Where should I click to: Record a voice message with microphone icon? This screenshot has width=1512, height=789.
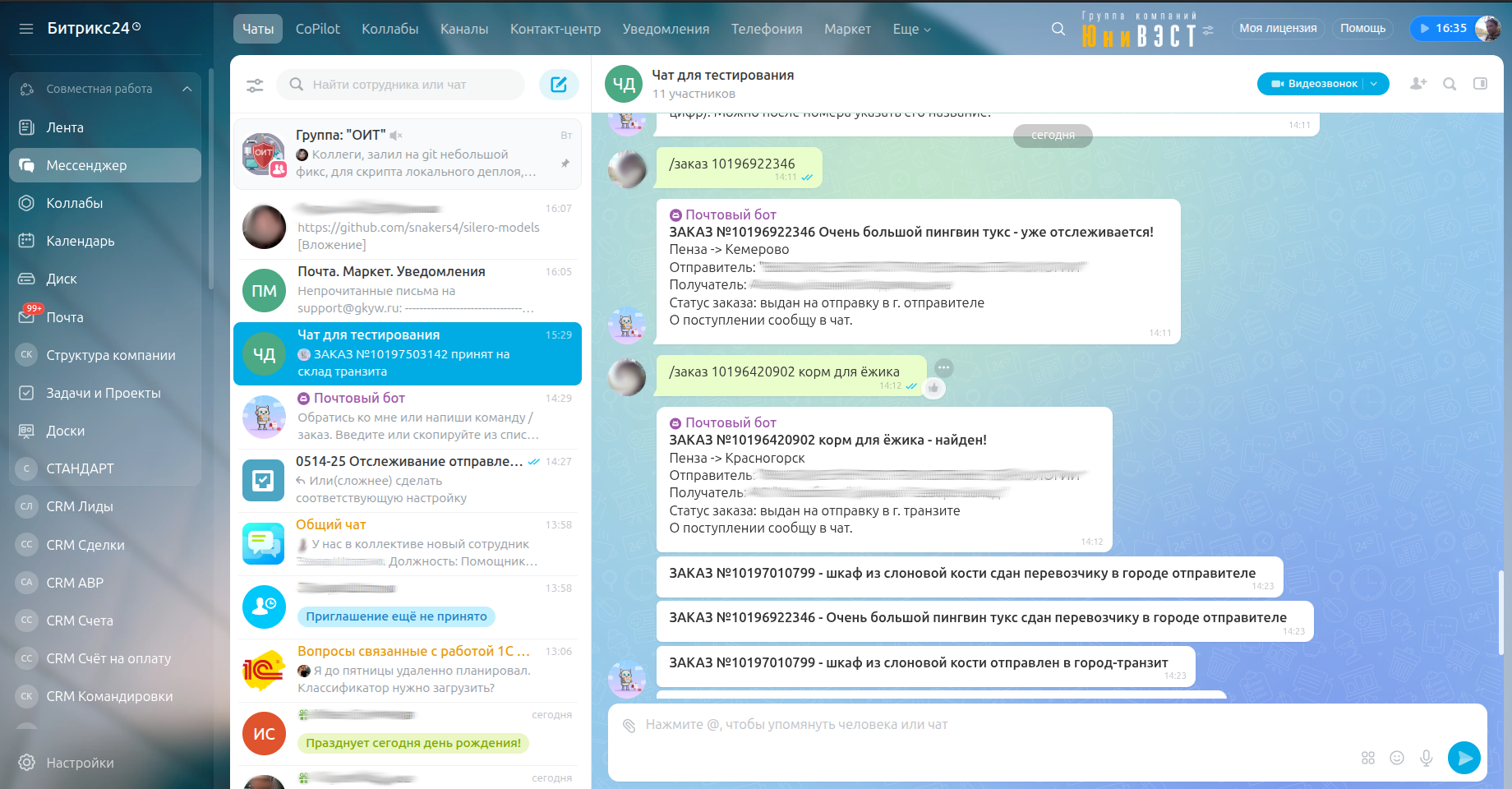[x=1427, y=758]
